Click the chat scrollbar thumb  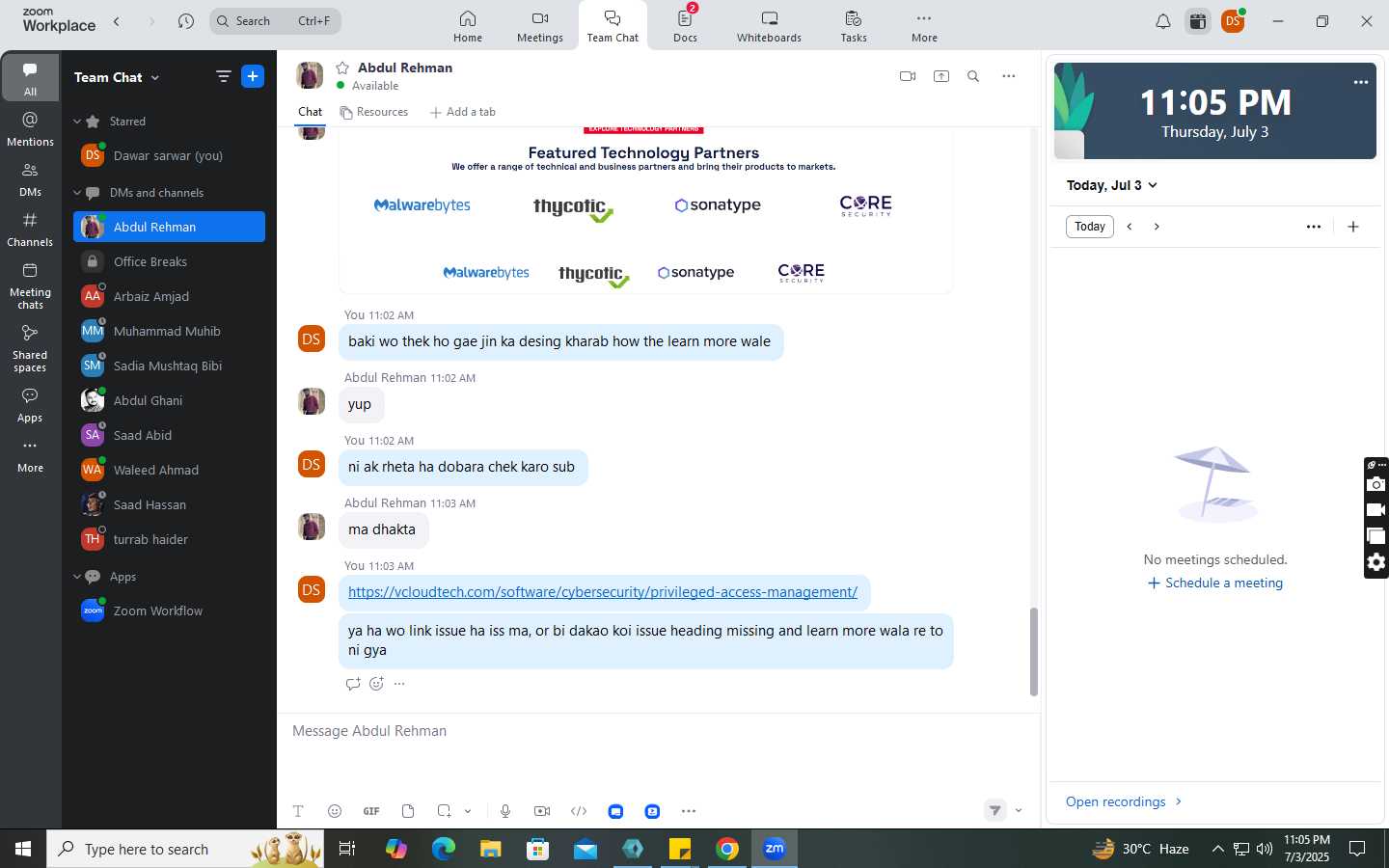1034,652
